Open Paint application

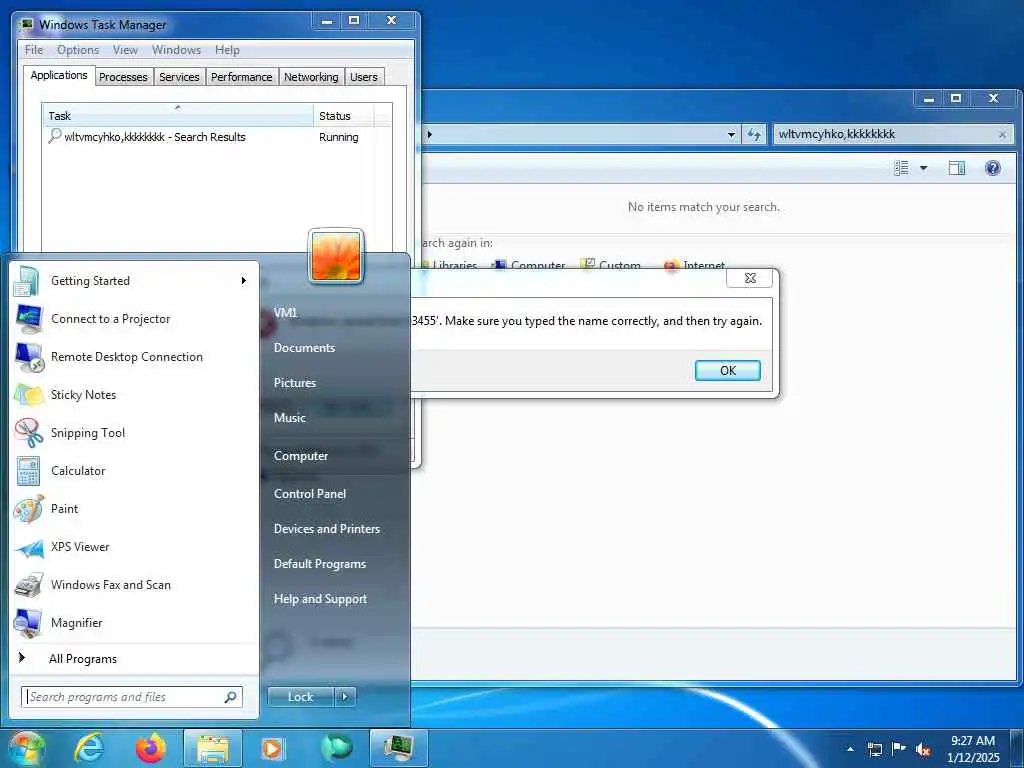134,509
